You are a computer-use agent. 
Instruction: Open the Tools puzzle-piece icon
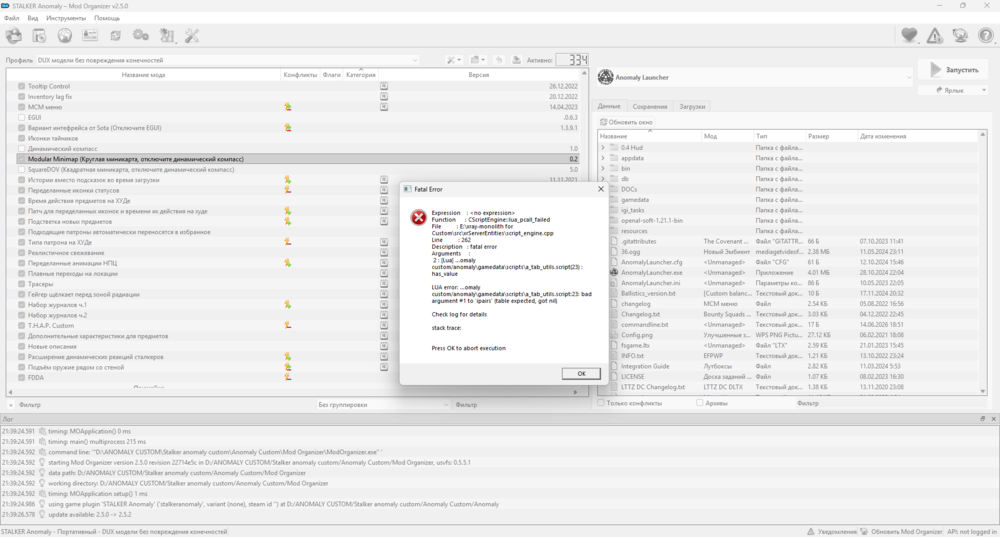pyautogui.click(x=167, y=36)
